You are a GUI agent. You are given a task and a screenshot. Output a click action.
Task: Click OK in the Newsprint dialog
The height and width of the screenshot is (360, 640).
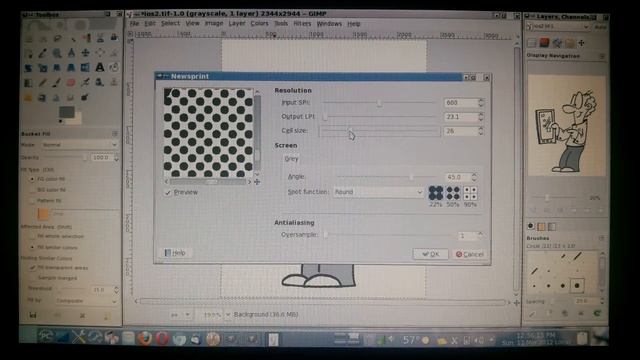(x=431, y=254)
